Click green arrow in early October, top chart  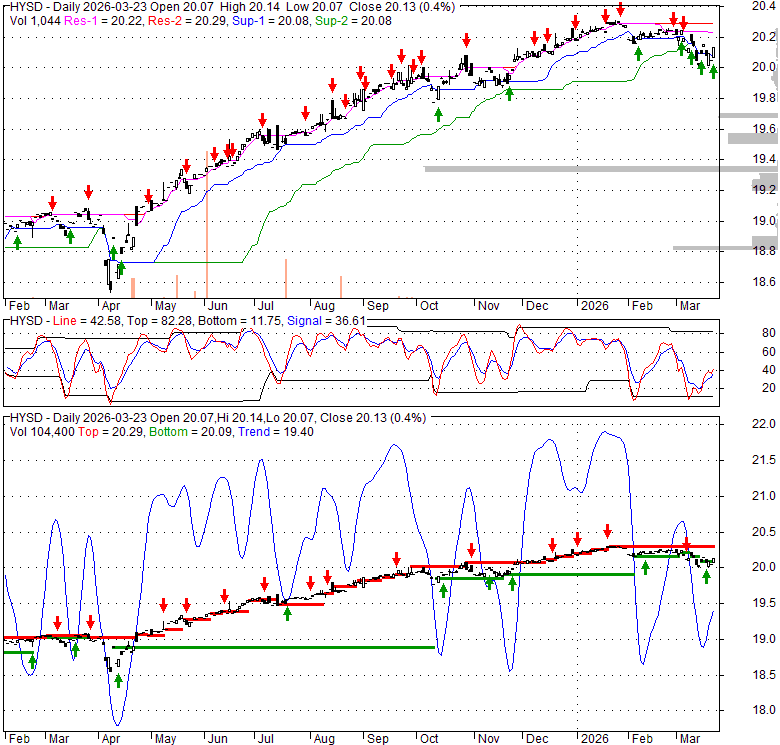[437, 113]
